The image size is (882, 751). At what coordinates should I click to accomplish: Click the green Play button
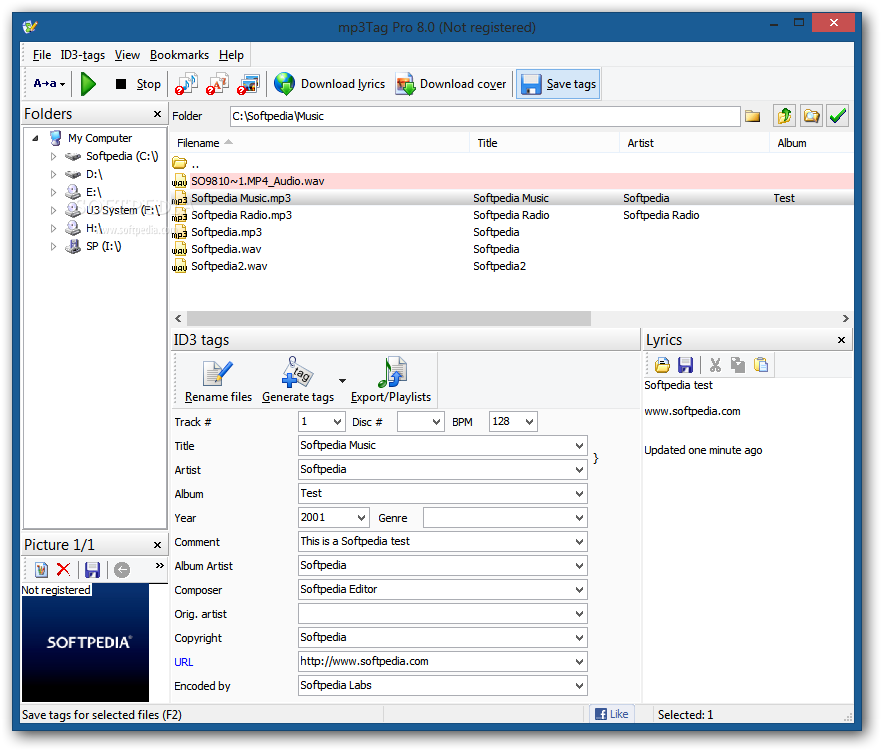pyautogui.click(x=88, y=84)
